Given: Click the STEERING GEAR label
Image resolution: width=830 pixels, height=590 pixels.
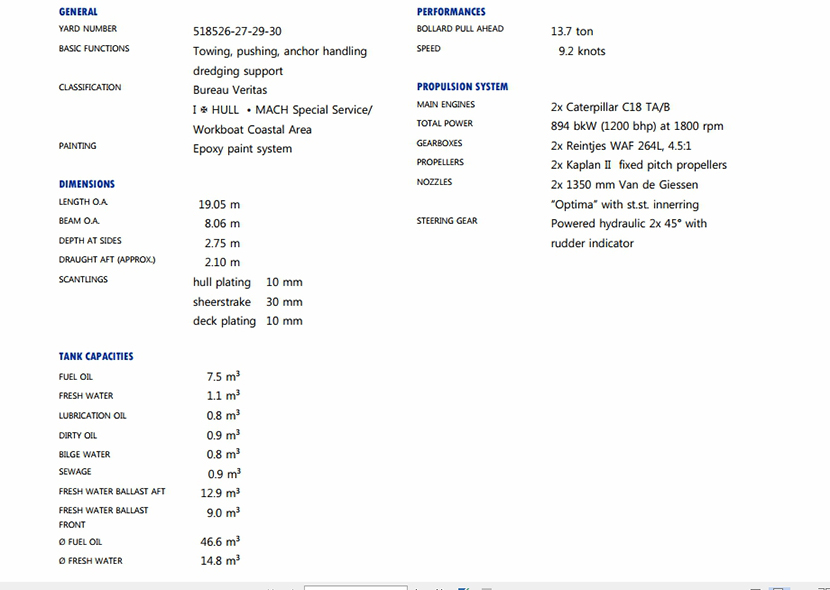Looking at the screenshot, I should tap(447, 221).
